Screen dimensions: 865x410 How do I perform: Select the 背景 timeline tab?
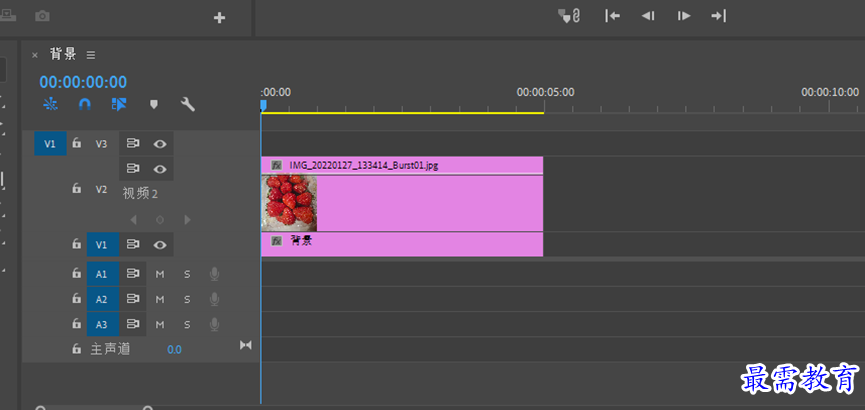coord(63,54)
